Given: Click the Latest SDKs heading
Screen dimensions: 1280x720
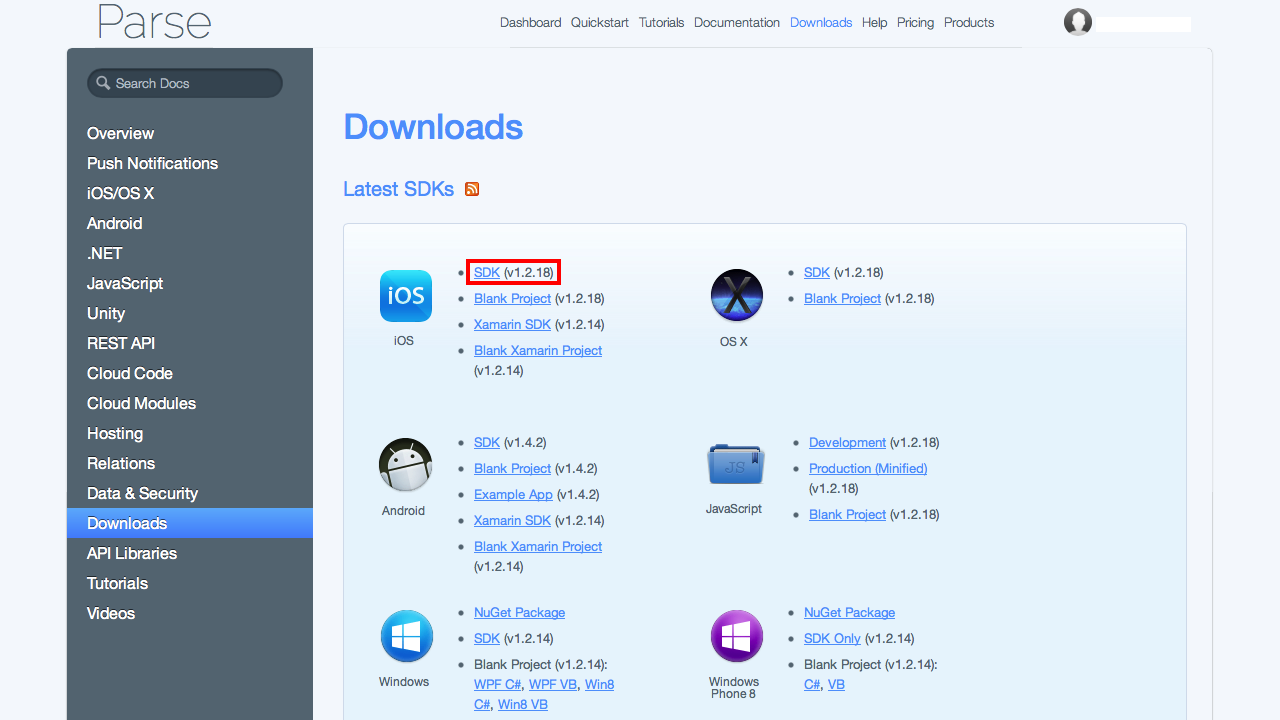Looking at the screenshot, I should pyautogui.click(x=398, y=189).
